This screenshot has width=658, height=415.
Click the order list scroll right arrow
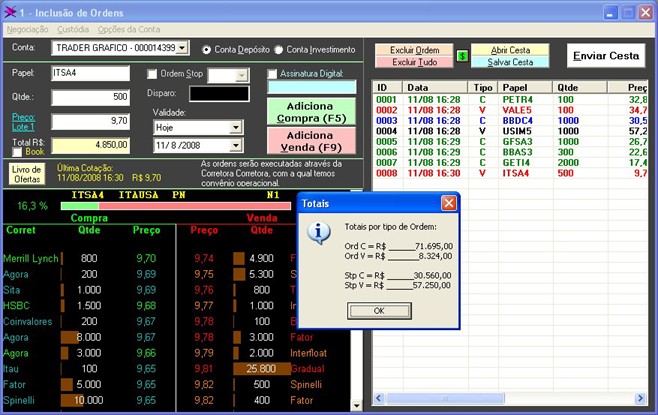coord(640,398)
